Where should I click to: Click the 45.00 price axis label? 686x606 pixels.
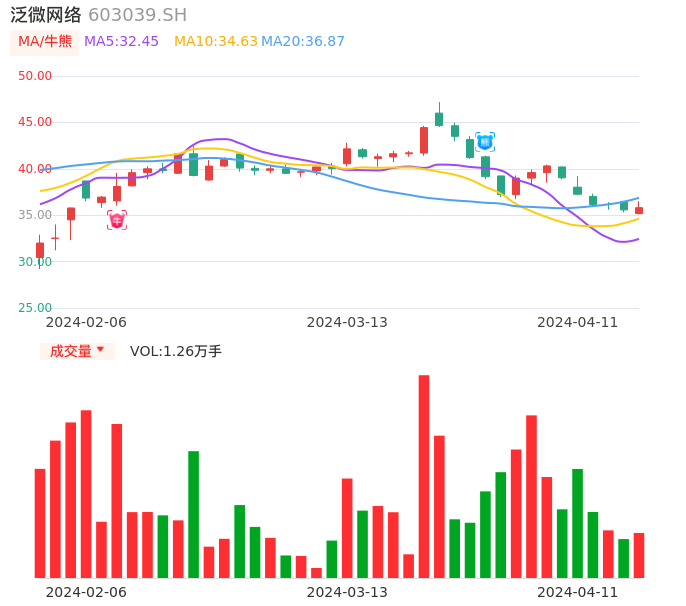[x=35, y=122]
